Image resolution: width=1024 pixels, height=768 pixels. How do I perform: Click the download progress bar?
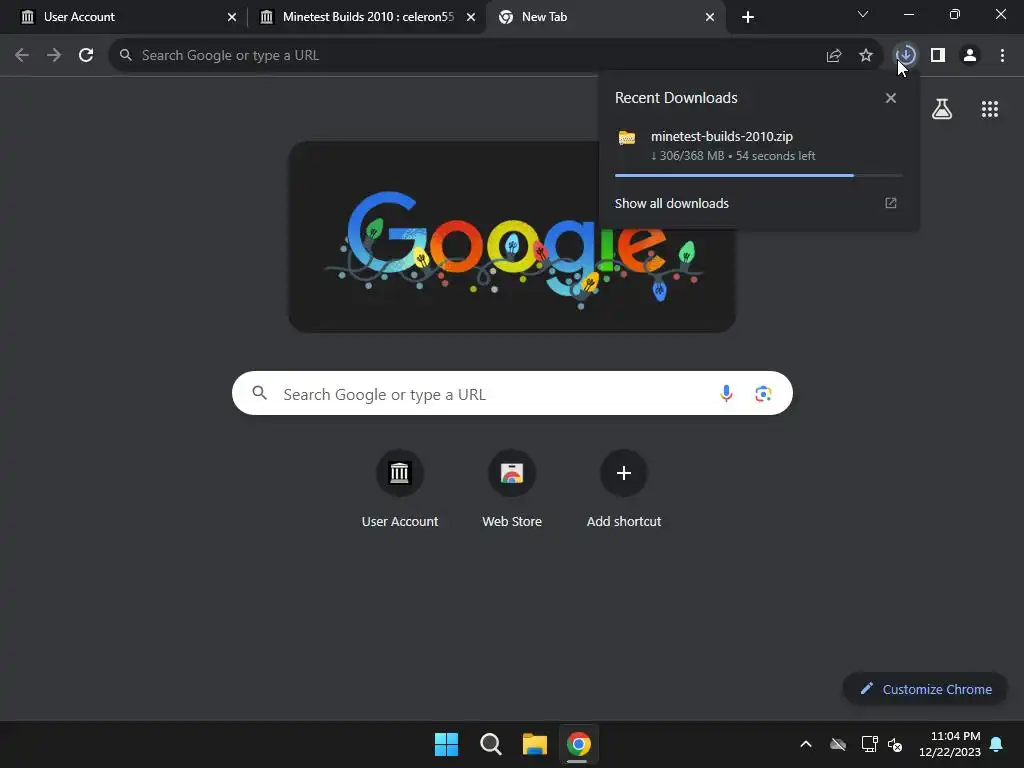click(x=758, y=175)
